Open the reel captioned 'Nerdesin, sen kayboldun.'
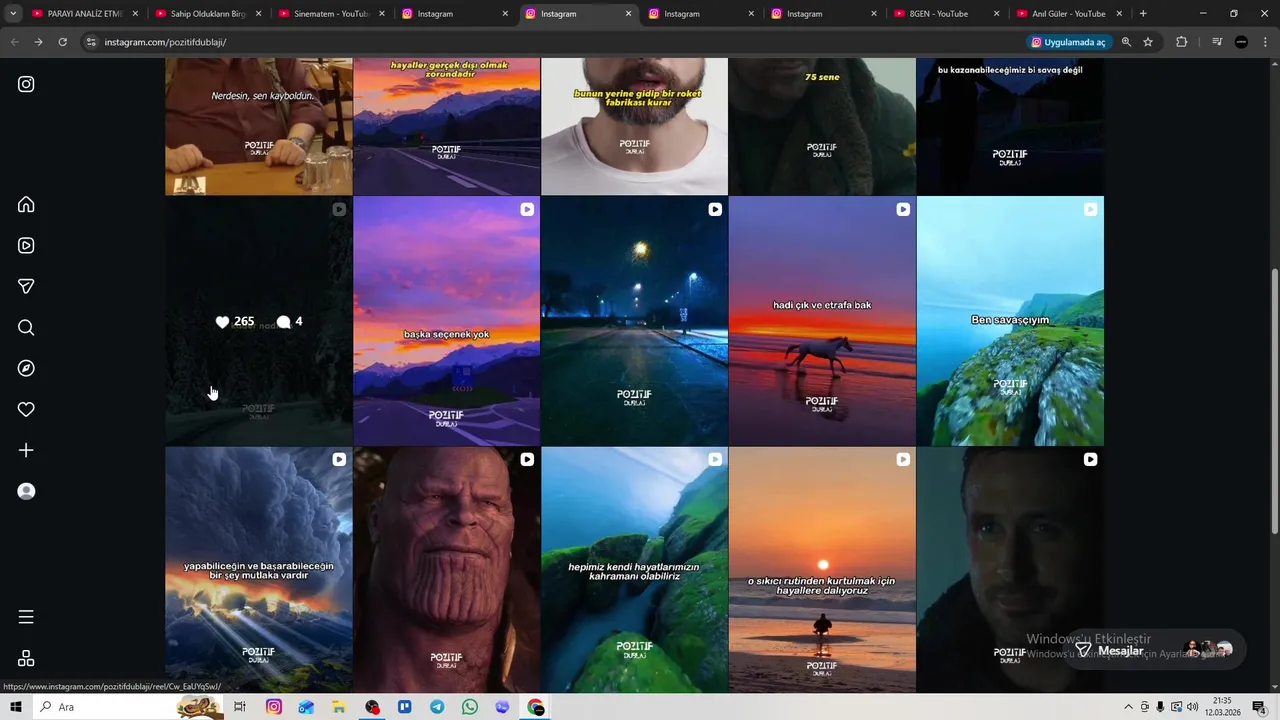1280x720 pixels. click(x=259, y=126)
